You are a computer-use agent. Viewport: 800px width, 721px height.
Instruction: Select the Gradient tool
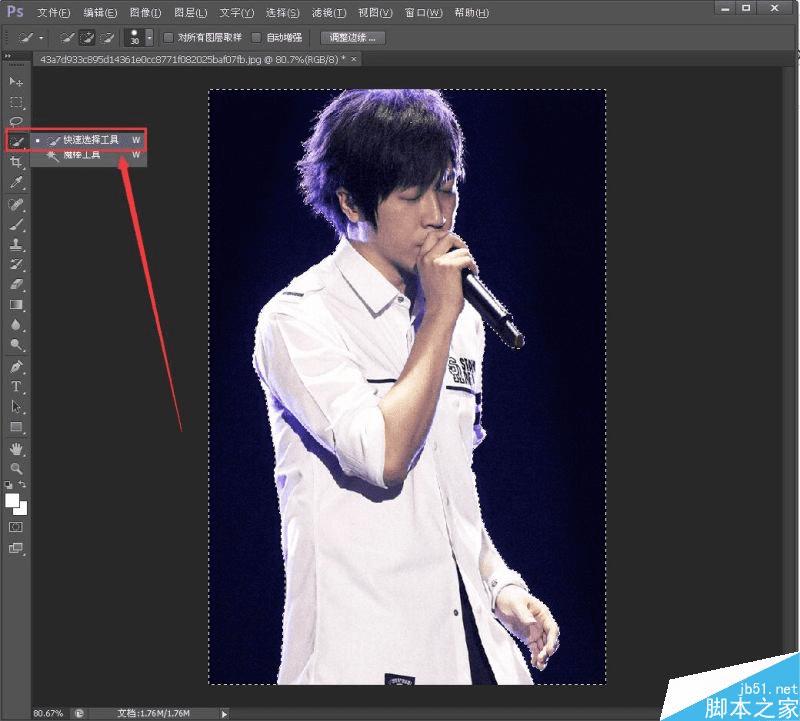(x=16, y=305)
